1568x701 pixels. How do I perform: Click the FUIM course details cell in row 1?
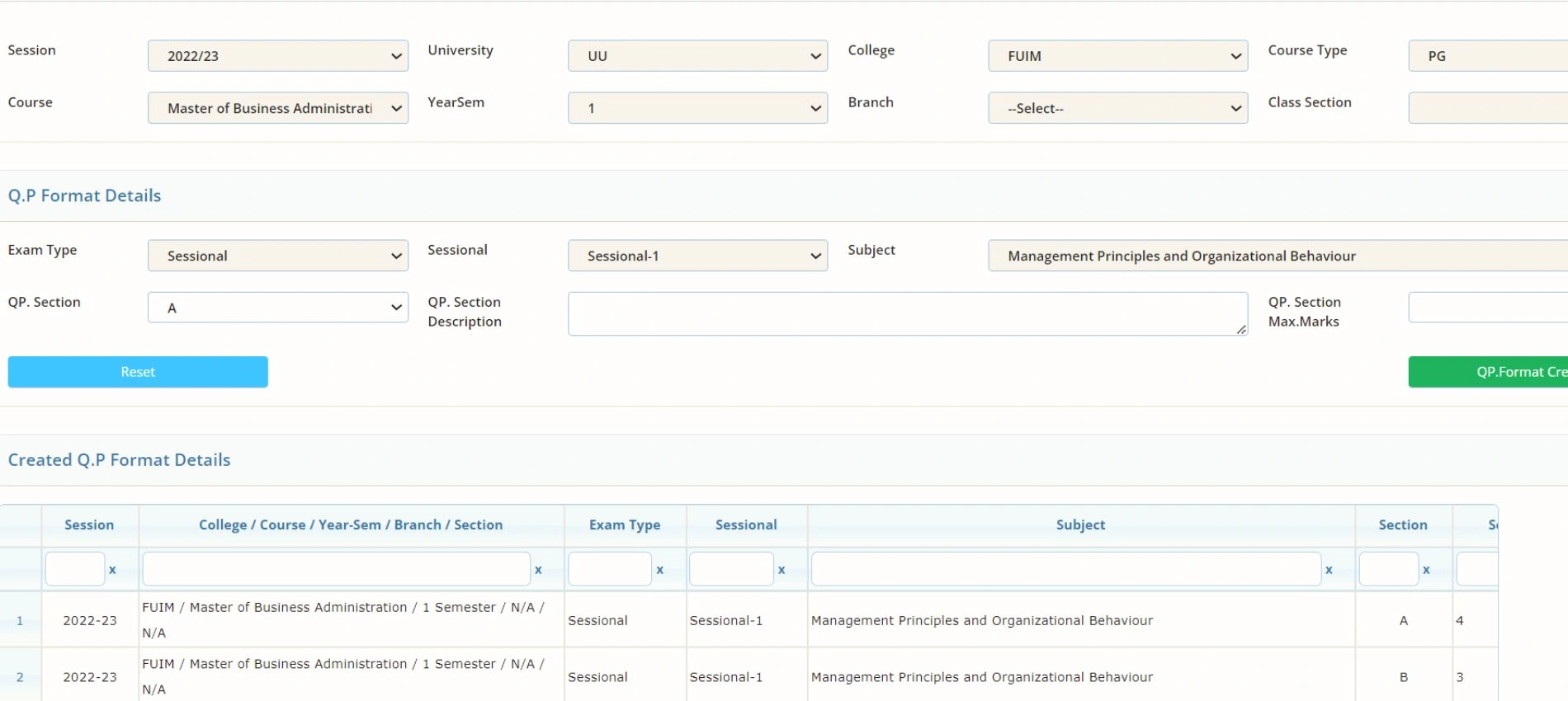[352, 620]
